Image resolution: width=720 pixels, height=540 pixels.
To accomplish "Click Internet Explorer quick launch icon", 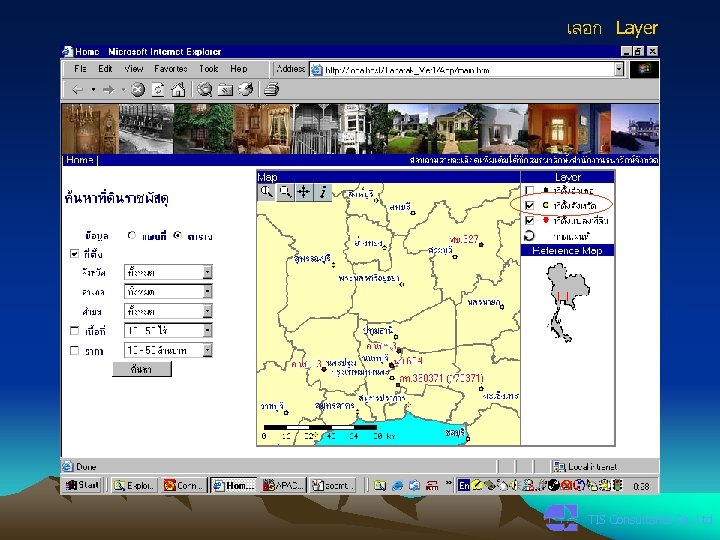I will click(397, 485).
